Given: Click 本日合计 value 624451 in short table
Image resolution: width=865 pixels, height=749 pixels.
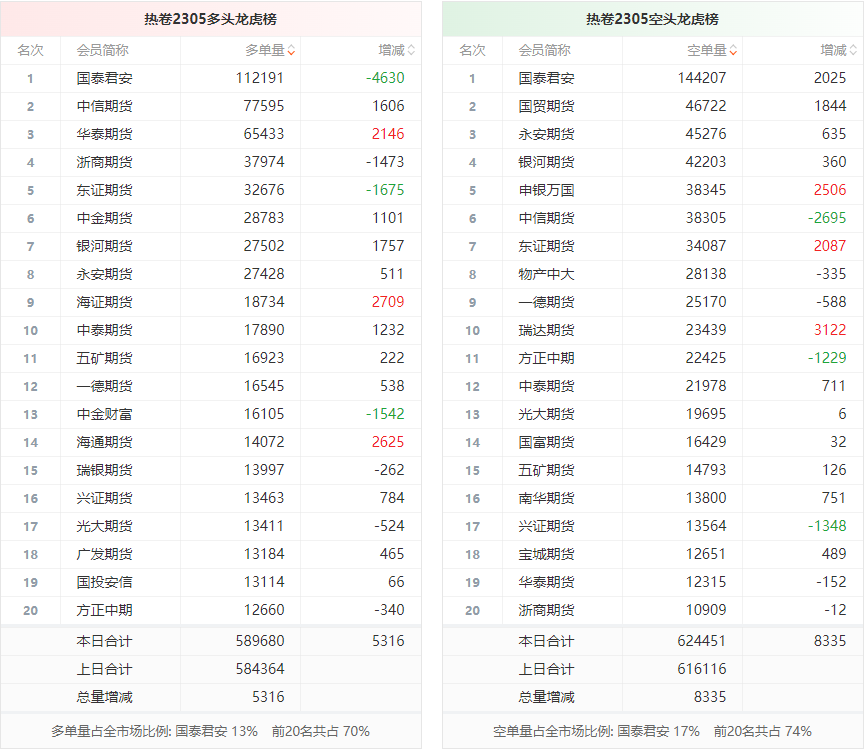Looking at the screenshot, I should coord(702,641).
